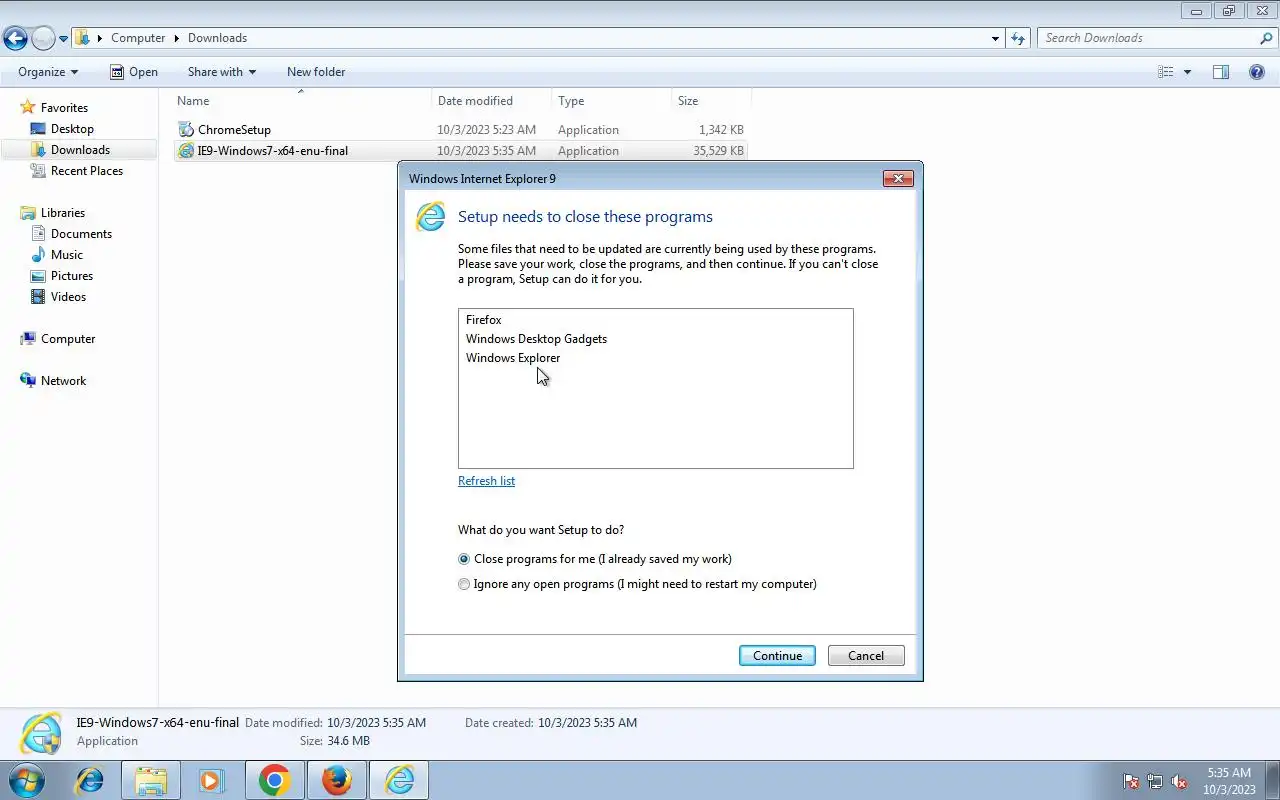
Task: Click the ChromeSetup file icon
Action: [x=185, y=130]
